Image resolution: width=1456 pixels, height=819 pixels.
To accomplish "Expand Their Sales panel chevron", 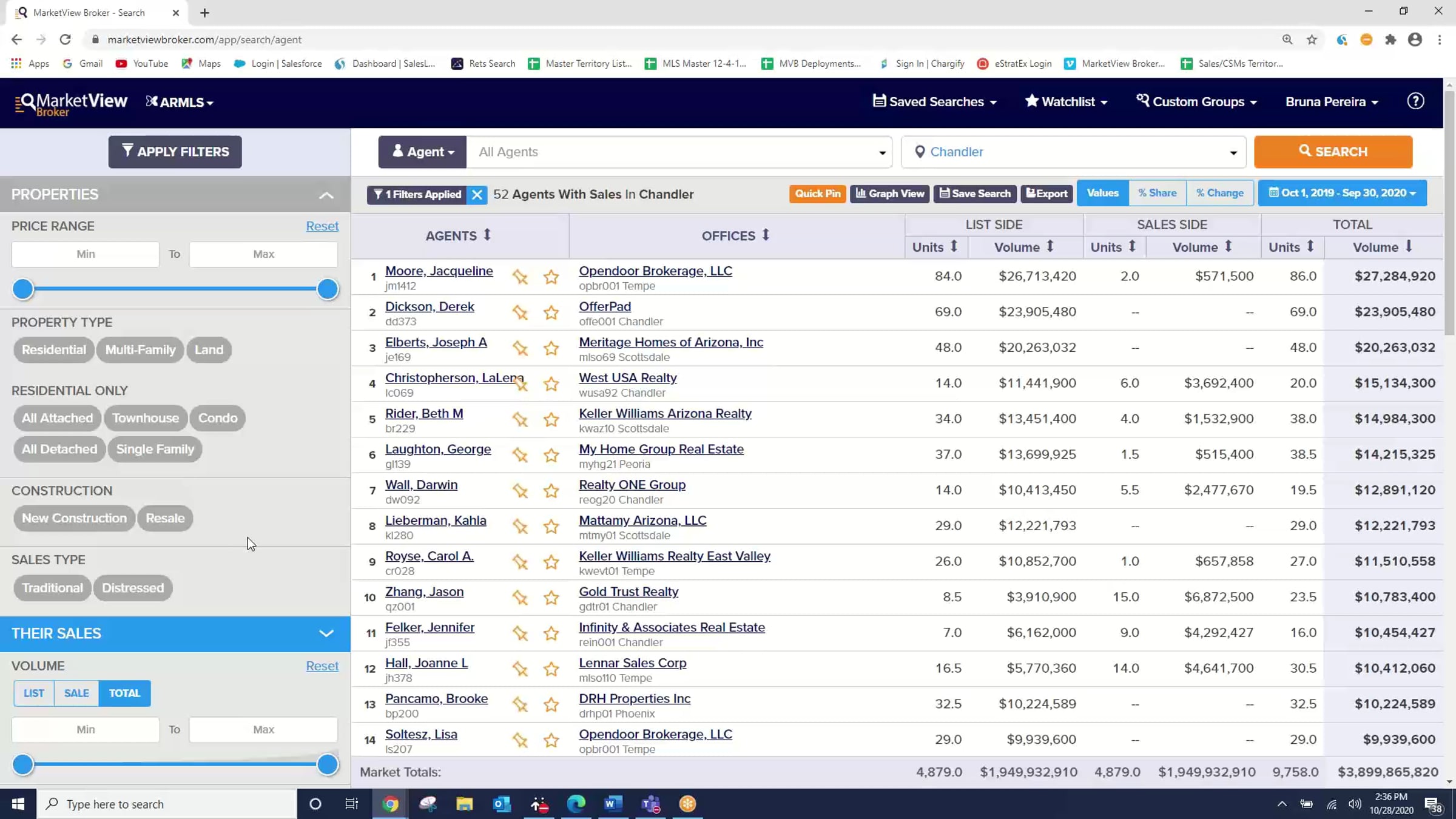I will point(326,634).
